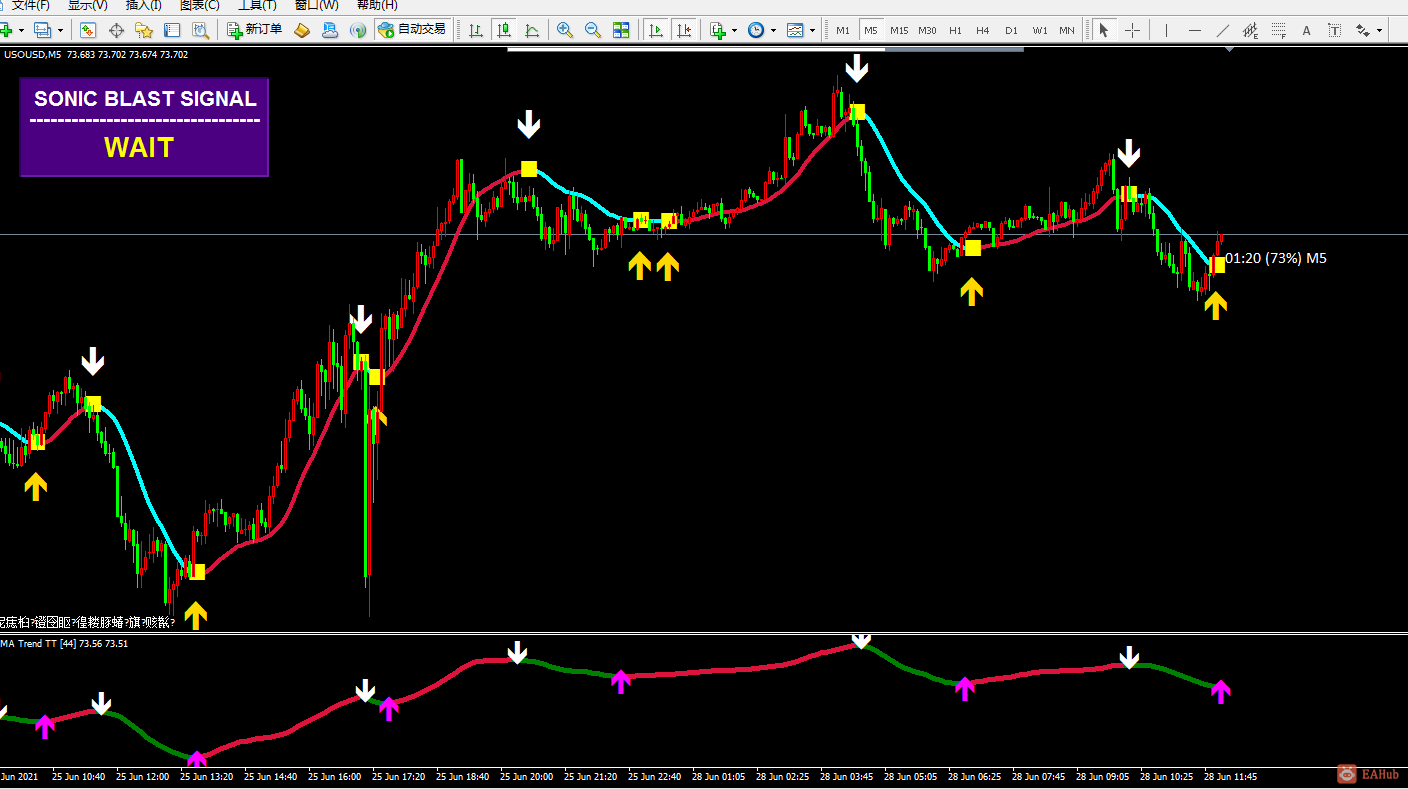This screenshot has width=1408, height=789.
Task: Expand the New Chart dropdown arrow
Action: tap(22, 30)
